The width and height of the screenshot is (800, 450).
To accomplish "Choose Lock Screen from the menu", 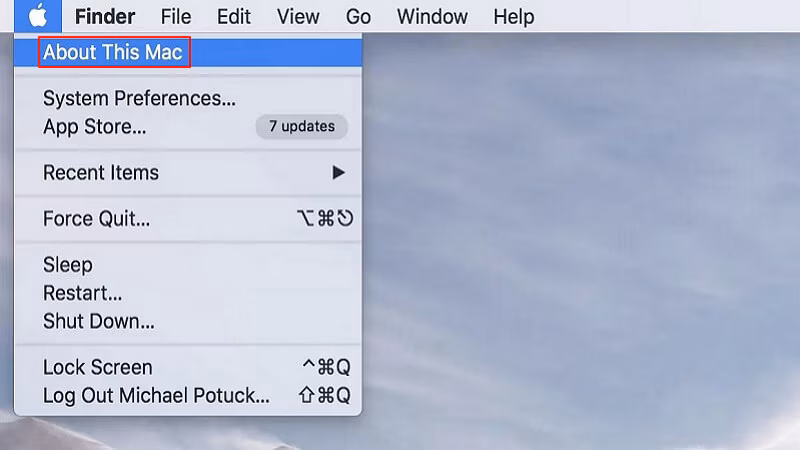I will [188, 367].
